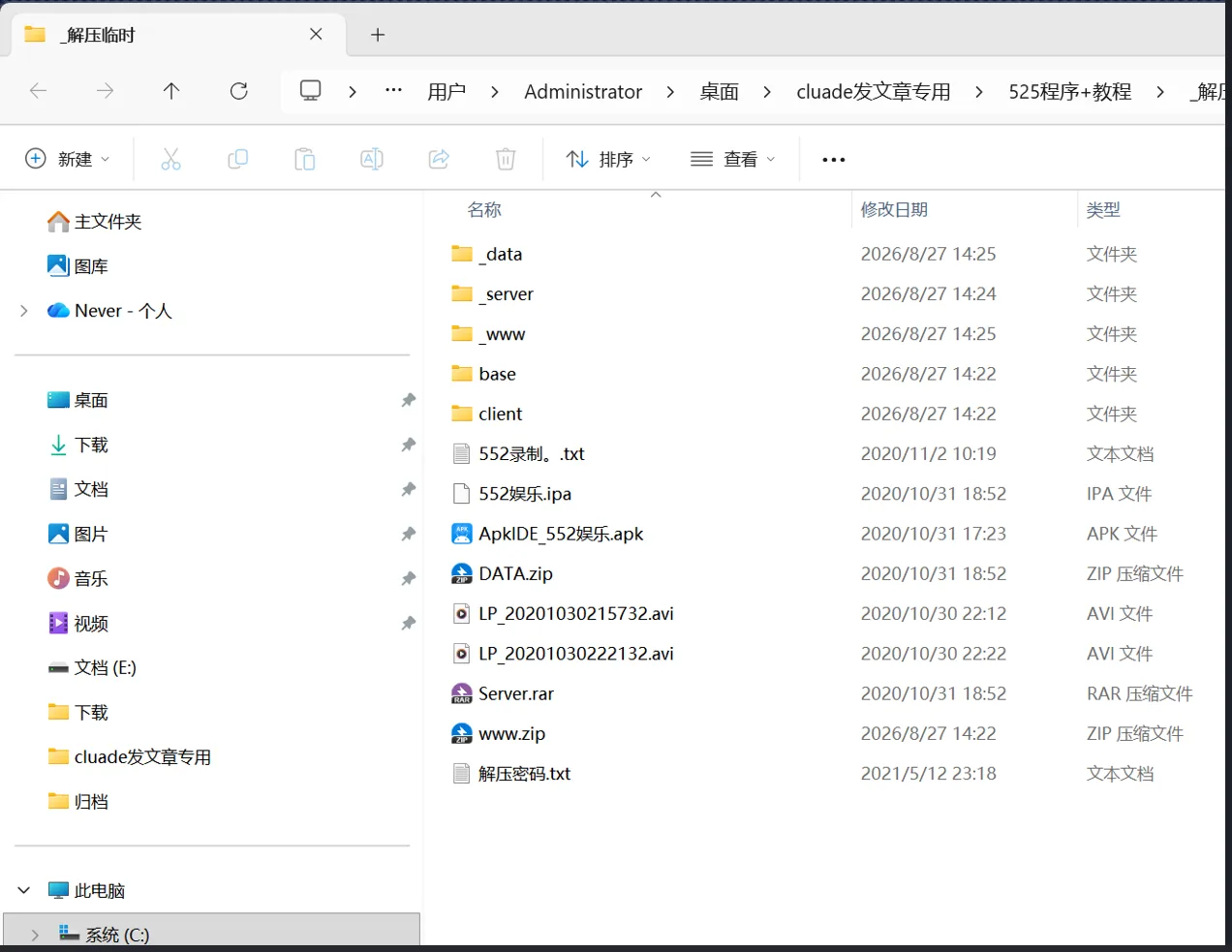Open cluade发文章专用 folder in sidebar
This screenshot has width=1232, height=952.
(129, 756)
